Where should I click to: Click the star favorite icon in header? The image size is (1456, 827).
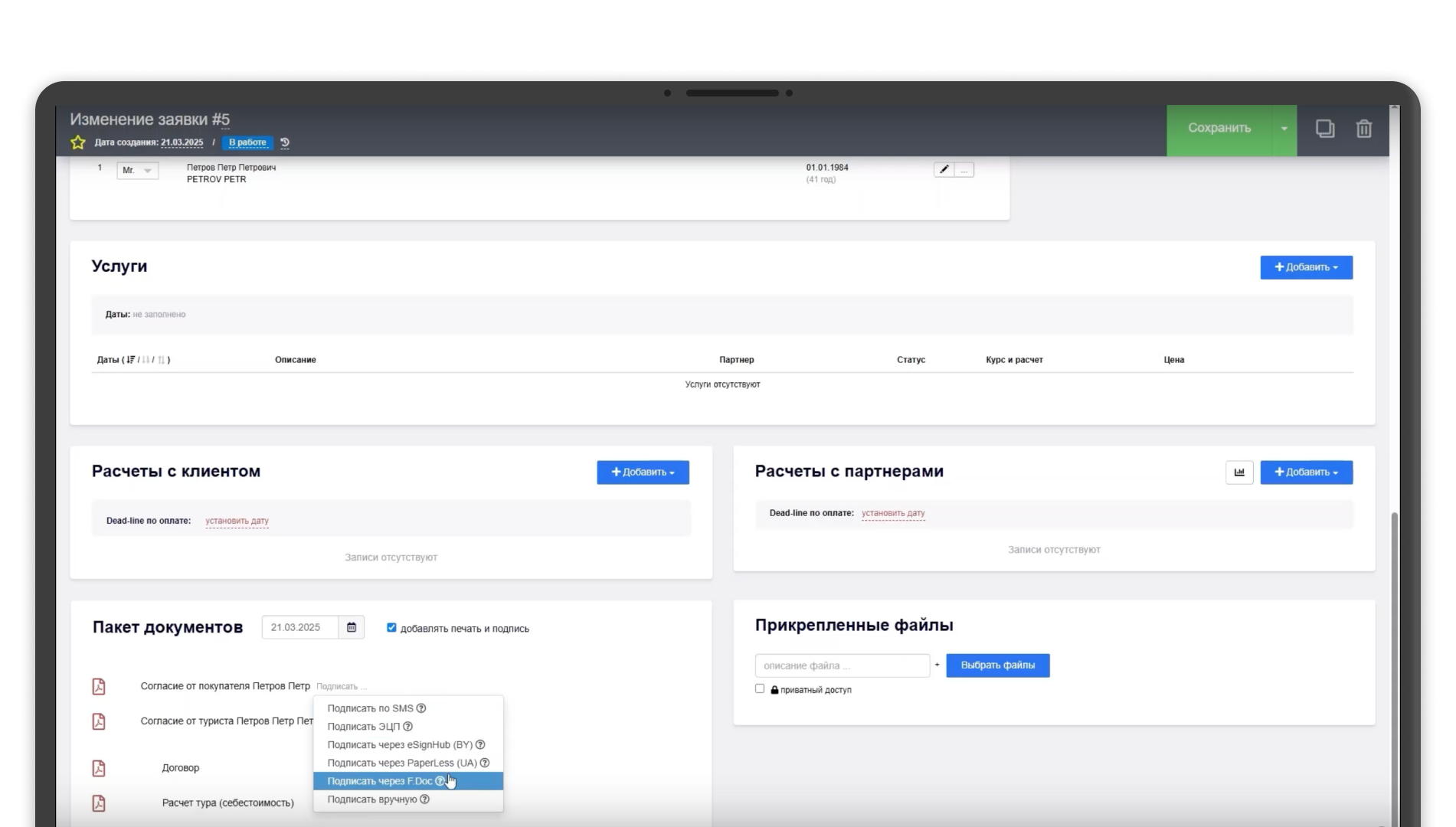click(77, 142)
